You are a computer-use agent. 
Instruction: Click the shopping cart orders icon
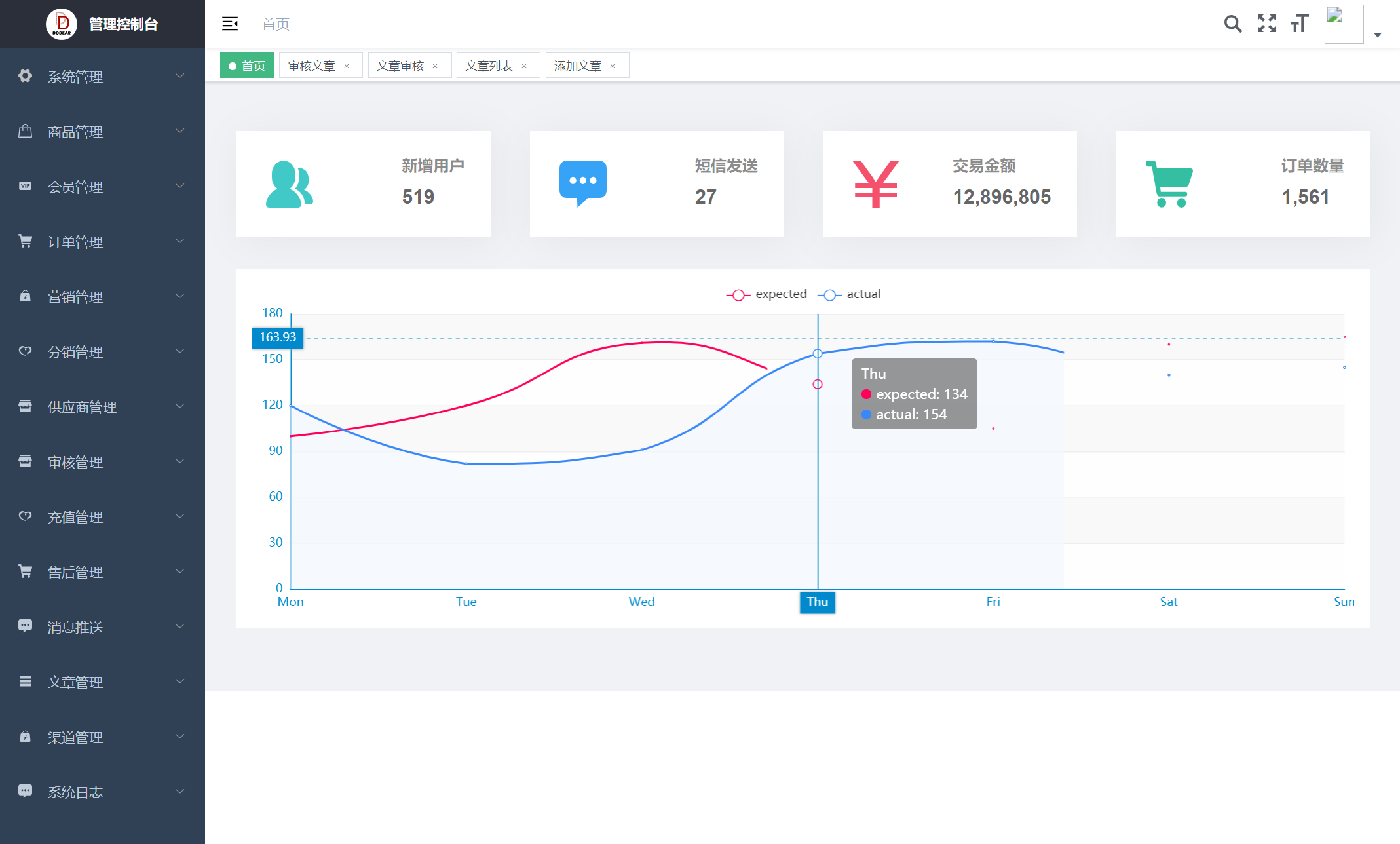[x=1169, y=184]
